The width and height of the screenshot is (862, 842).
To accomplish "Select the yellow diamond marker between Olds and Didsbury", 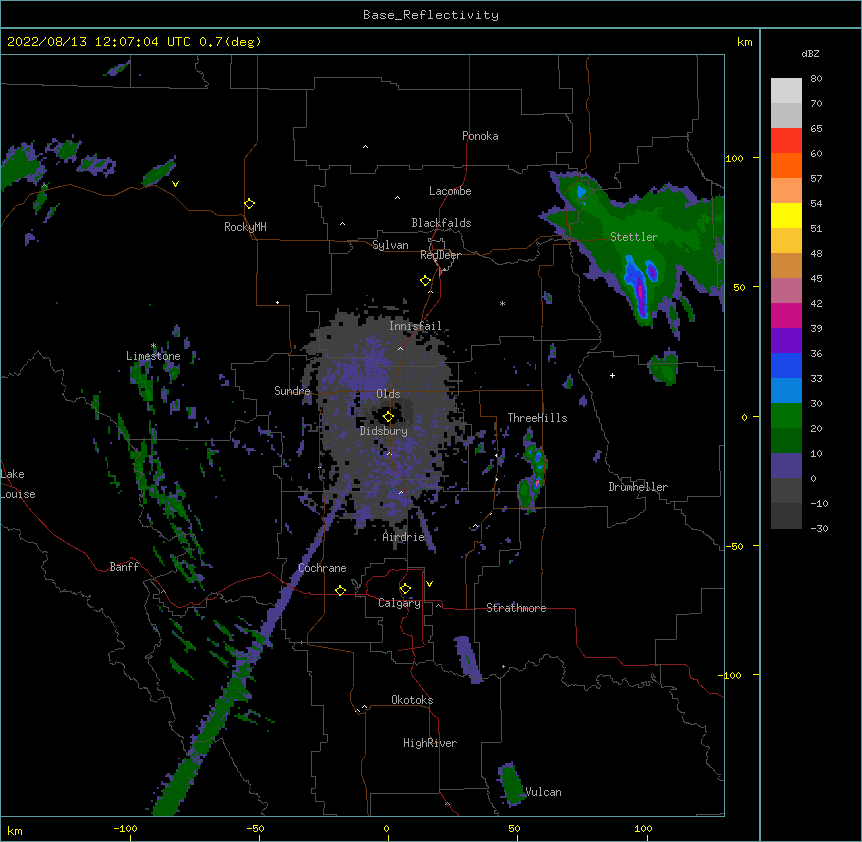I will [x=388, y=417].
